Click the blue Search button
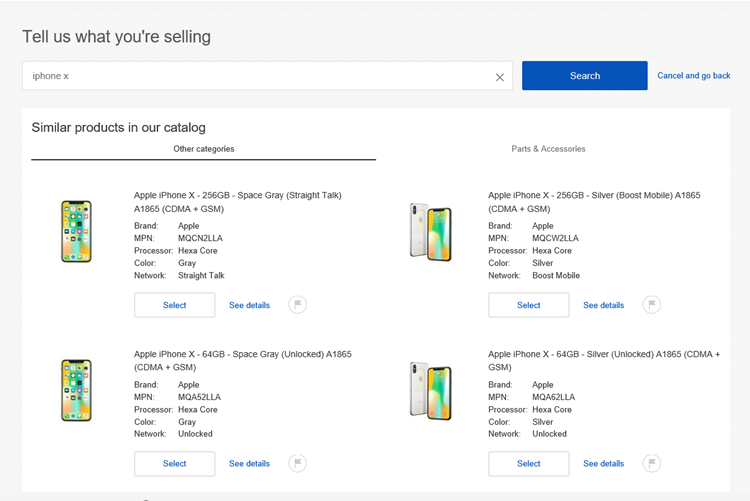Screen dimensions: 750x501 (x=584, y=76)
